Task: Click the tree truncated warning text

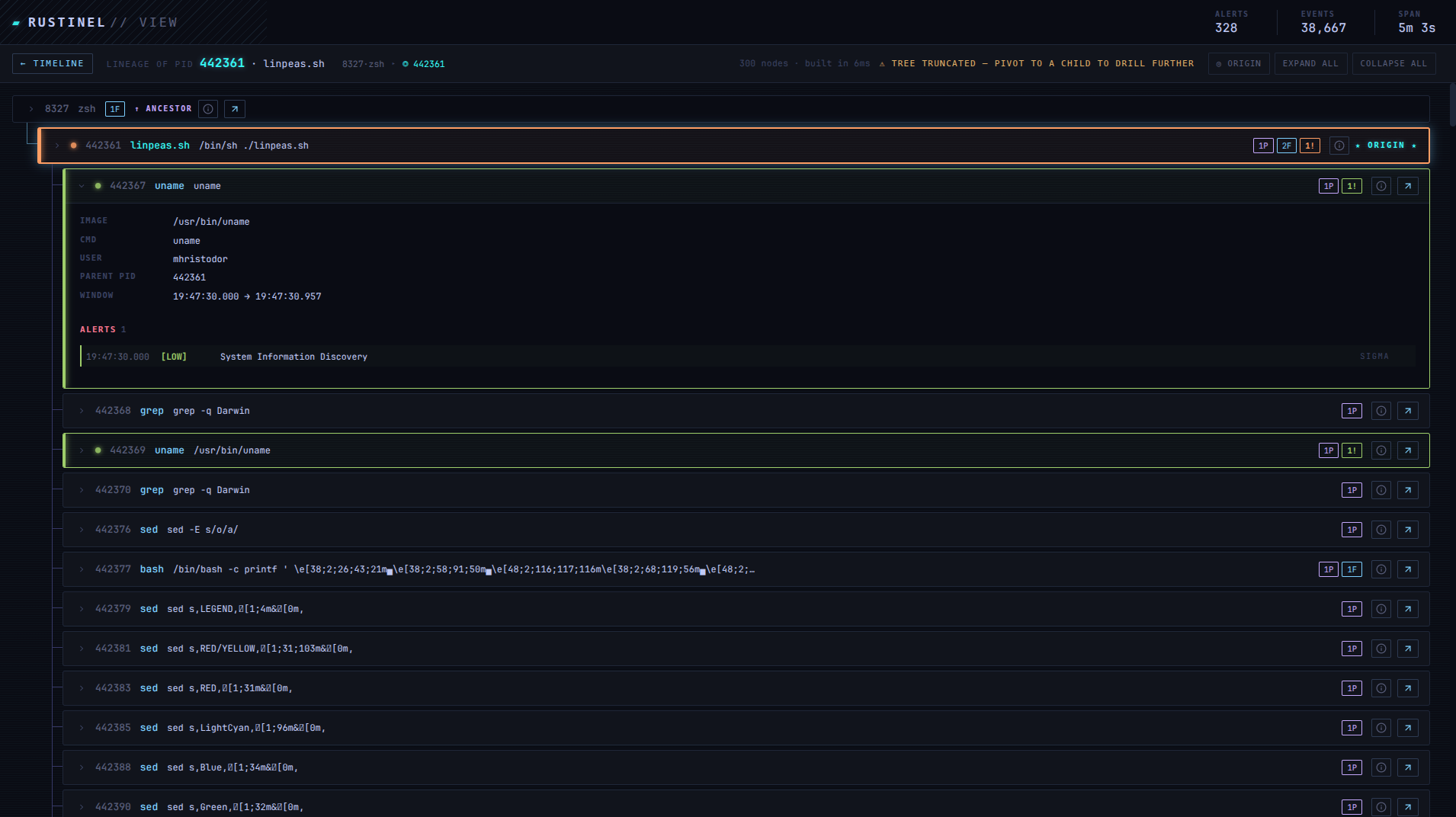Action: click(1037, 64)
